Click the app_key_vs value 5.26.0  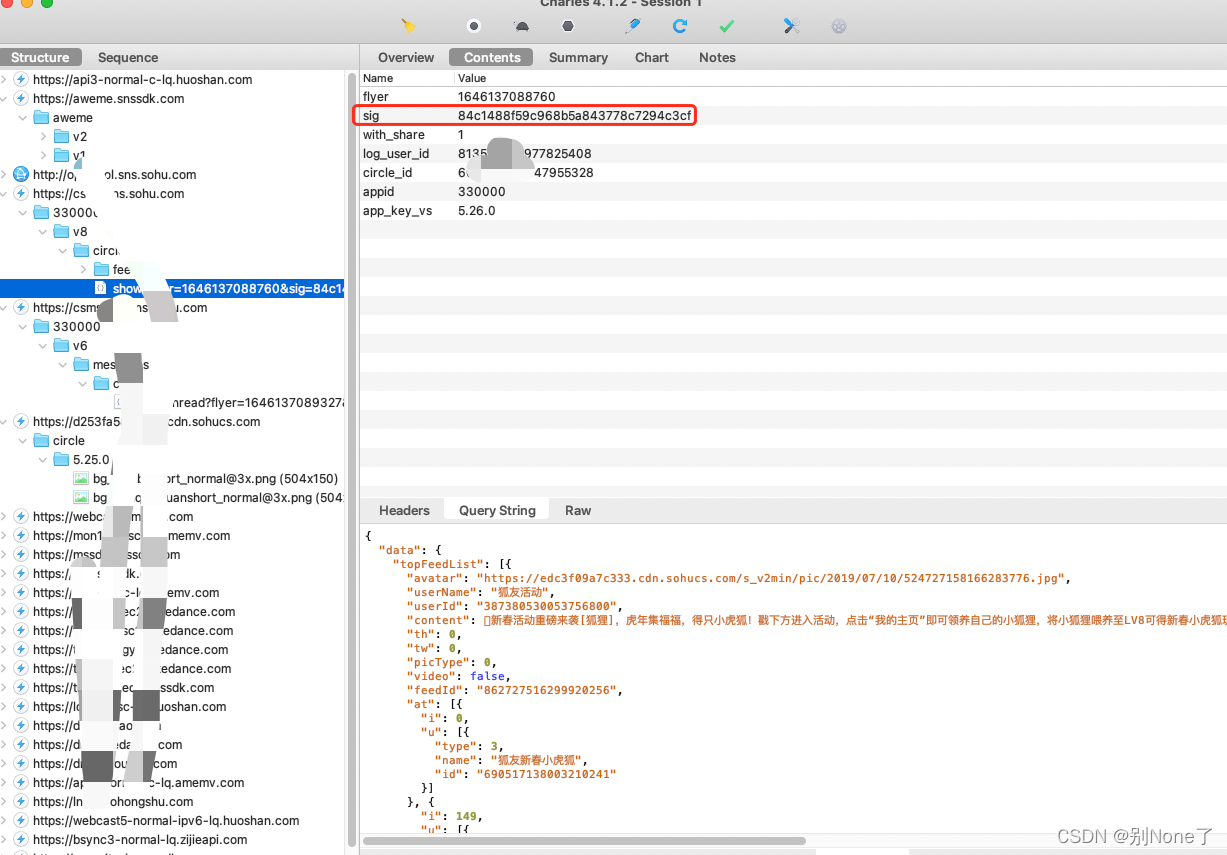pos(477,211)
